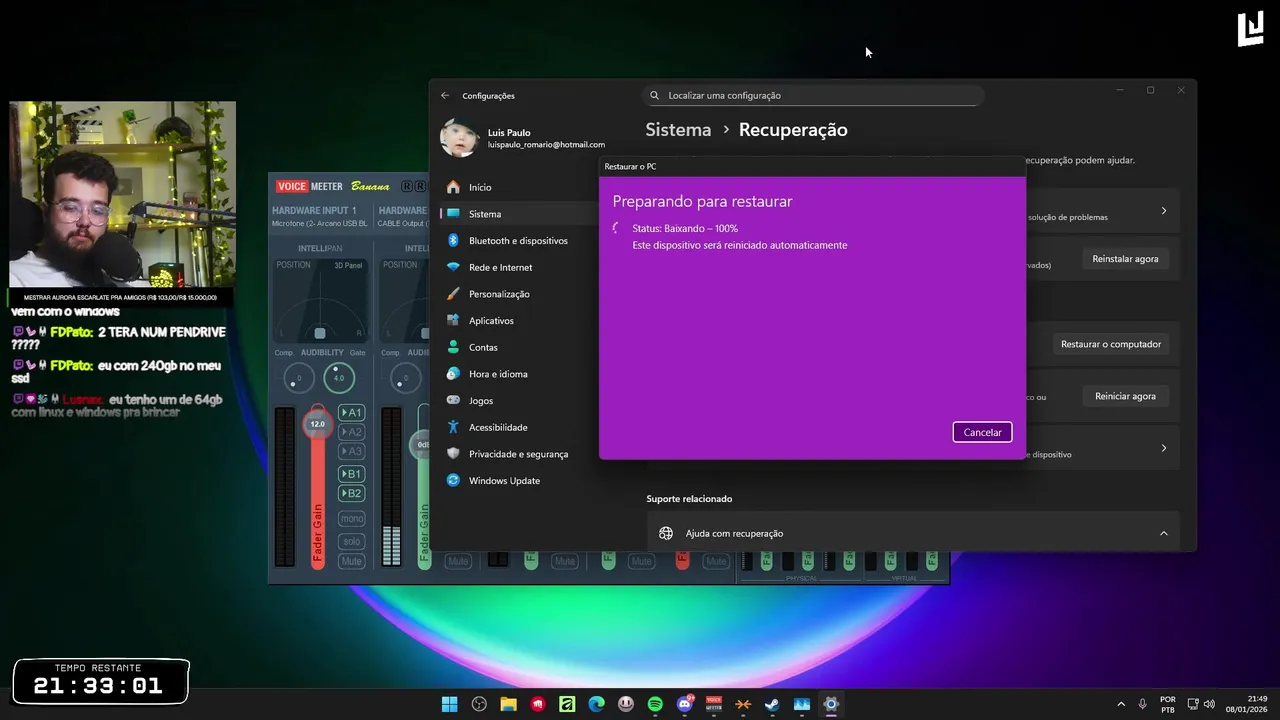Switch to Voicemeeter via its taskbar icon
Screen dimensions: 1280x720
tap(714, 704)
